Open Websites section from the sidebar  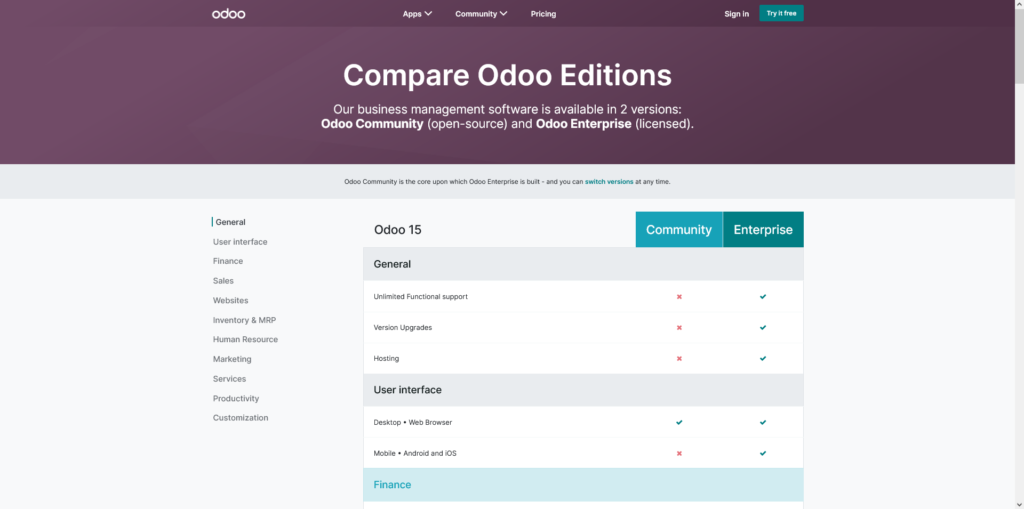[231, 301]
